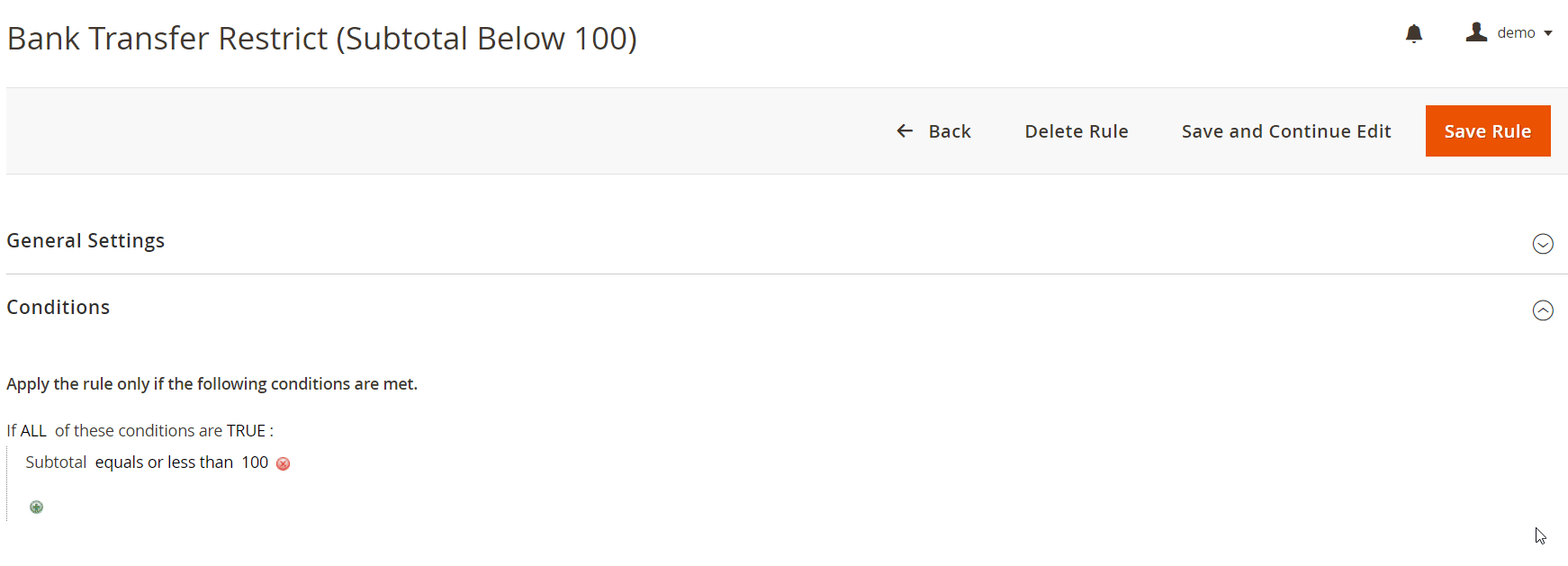Go back using the Back button

tap(933, 131)
